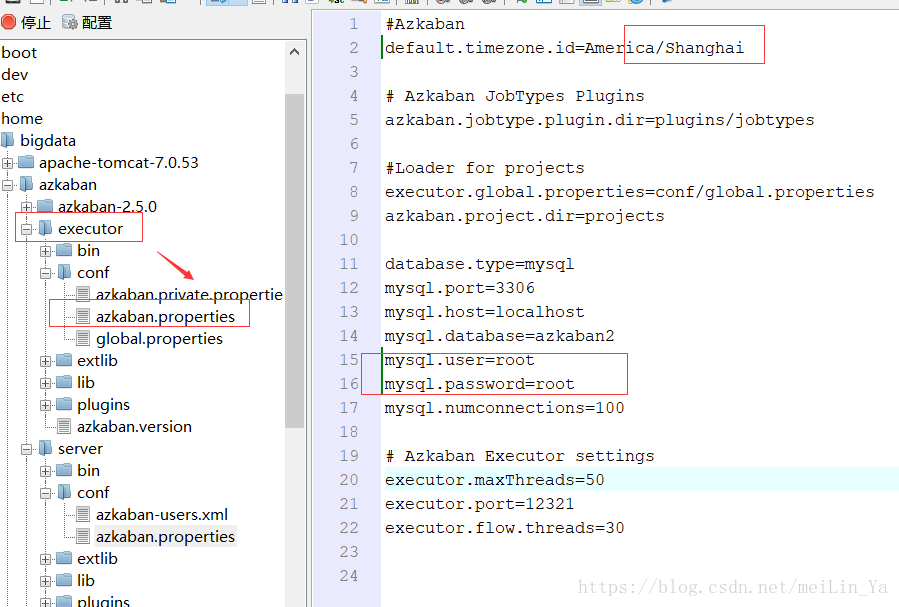Expand the extlib node under executor

[x=45, y=361]
